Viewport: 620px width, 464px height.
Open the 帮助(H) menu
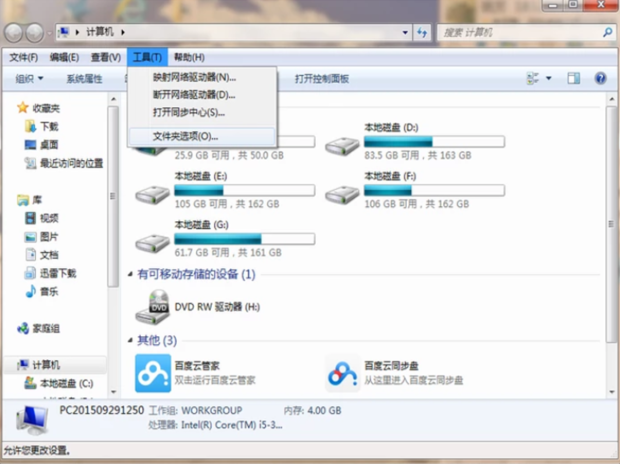[x=189, y=57]
